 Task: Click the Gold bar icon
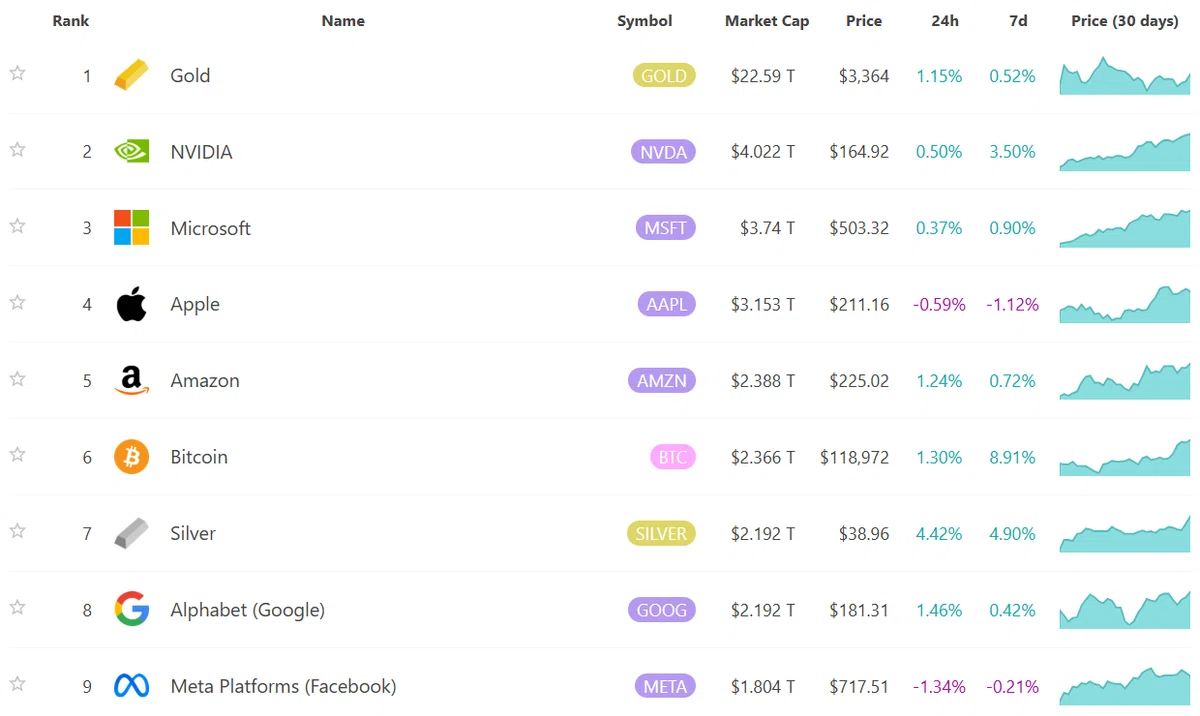coord(131,75)
